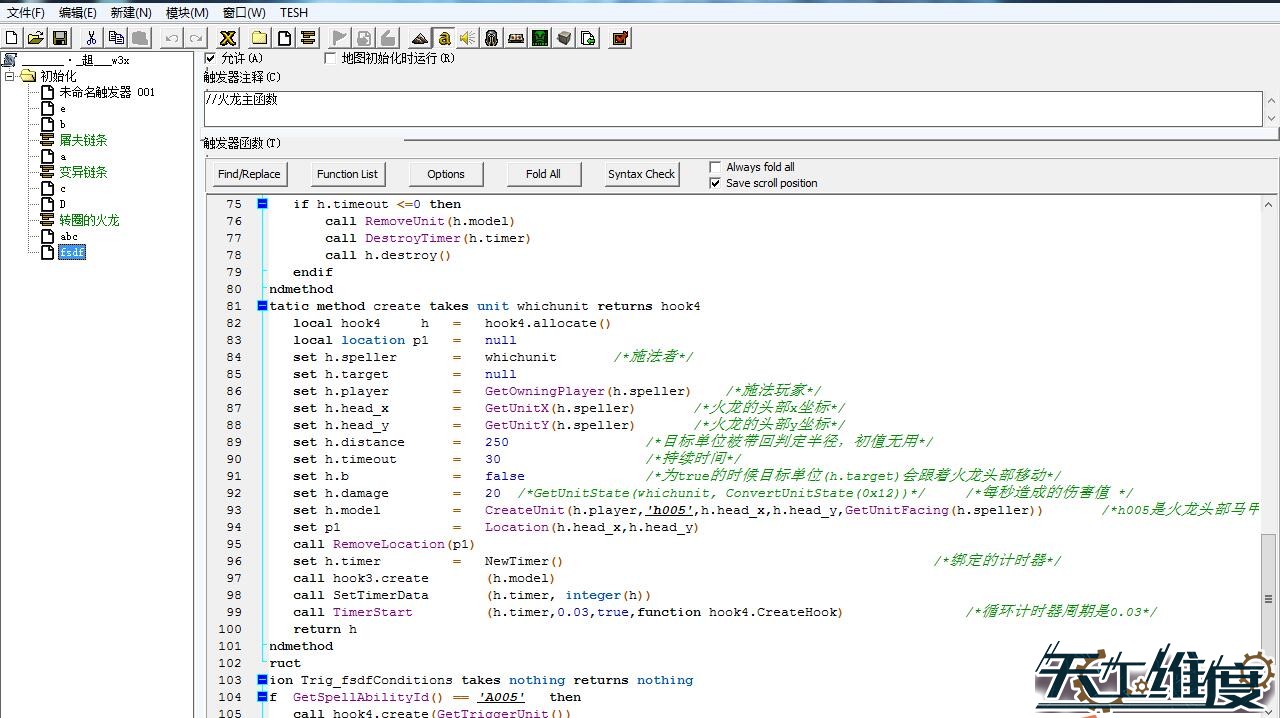This screenshot has width=1280, height=718.
Task: Check the Always fold all option
Action: click(715, 167)
